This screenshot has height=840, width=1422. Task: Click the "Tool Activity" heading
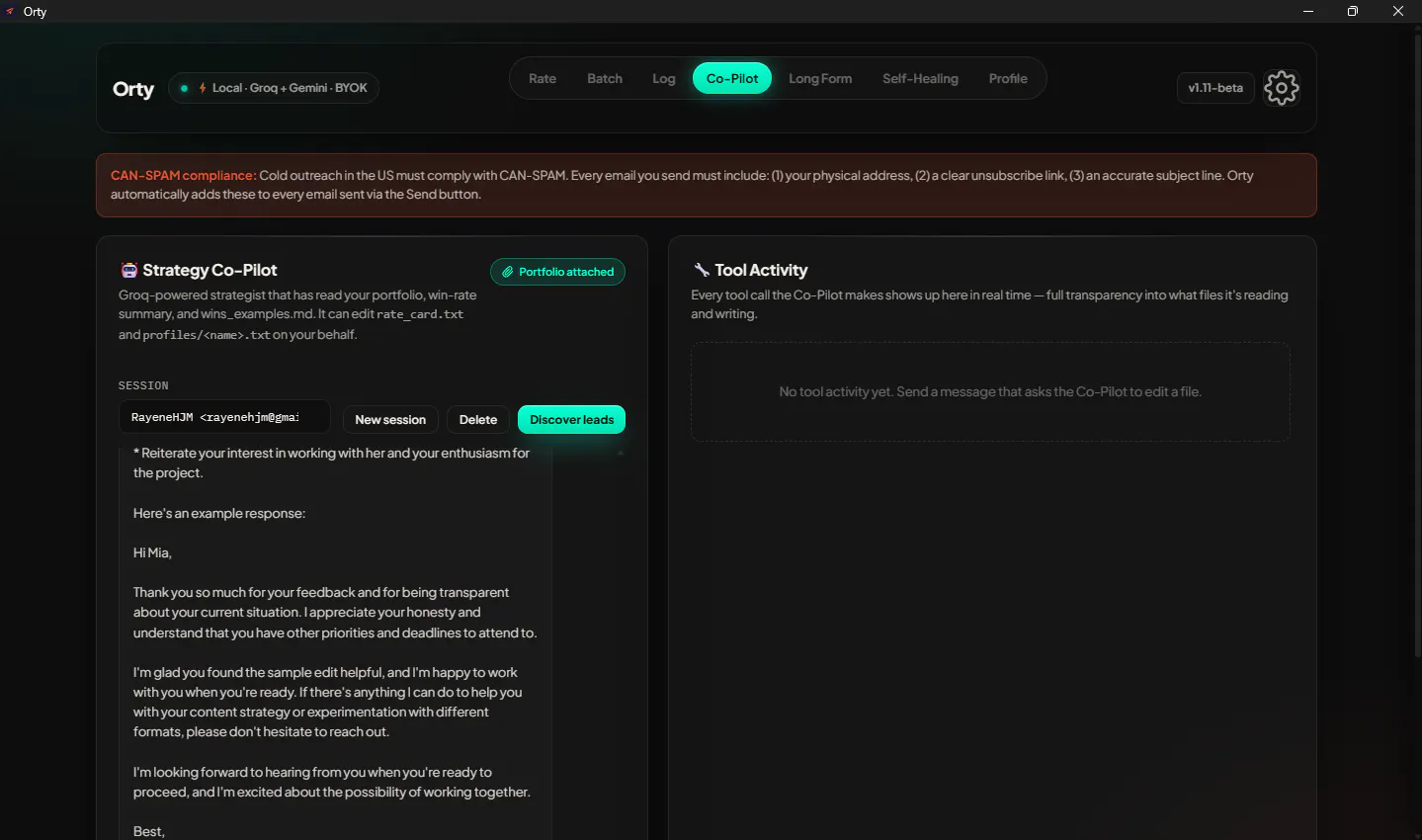[761, 270]
